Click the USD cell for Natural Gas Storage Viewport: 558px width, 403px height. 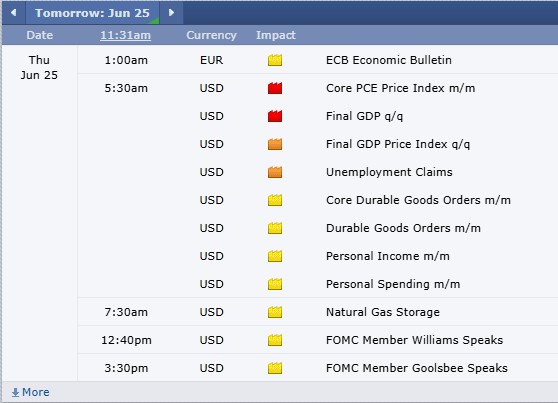click(x=211, y=312)
